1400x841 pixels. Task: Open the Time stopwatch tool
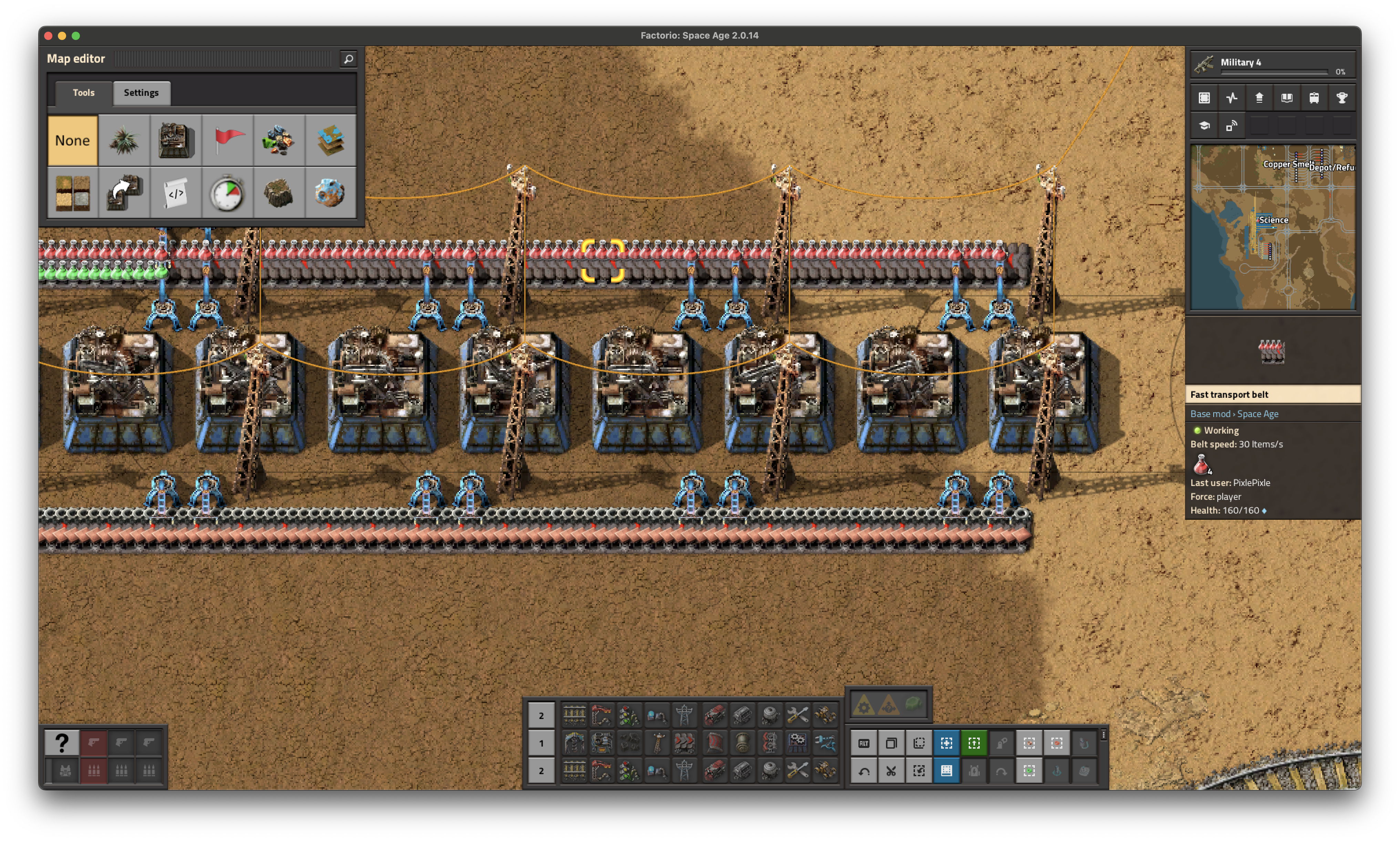[227, 192]
